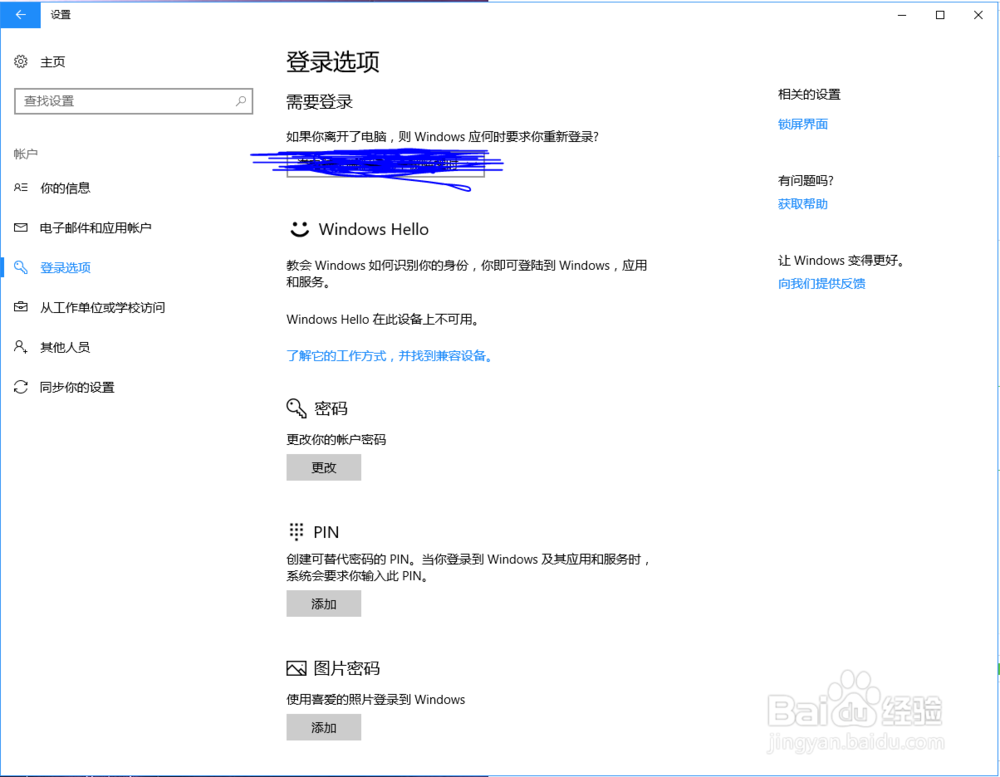Click the person-plus icon for 其他人员
Screen dimensions: 1000x777
21,346
